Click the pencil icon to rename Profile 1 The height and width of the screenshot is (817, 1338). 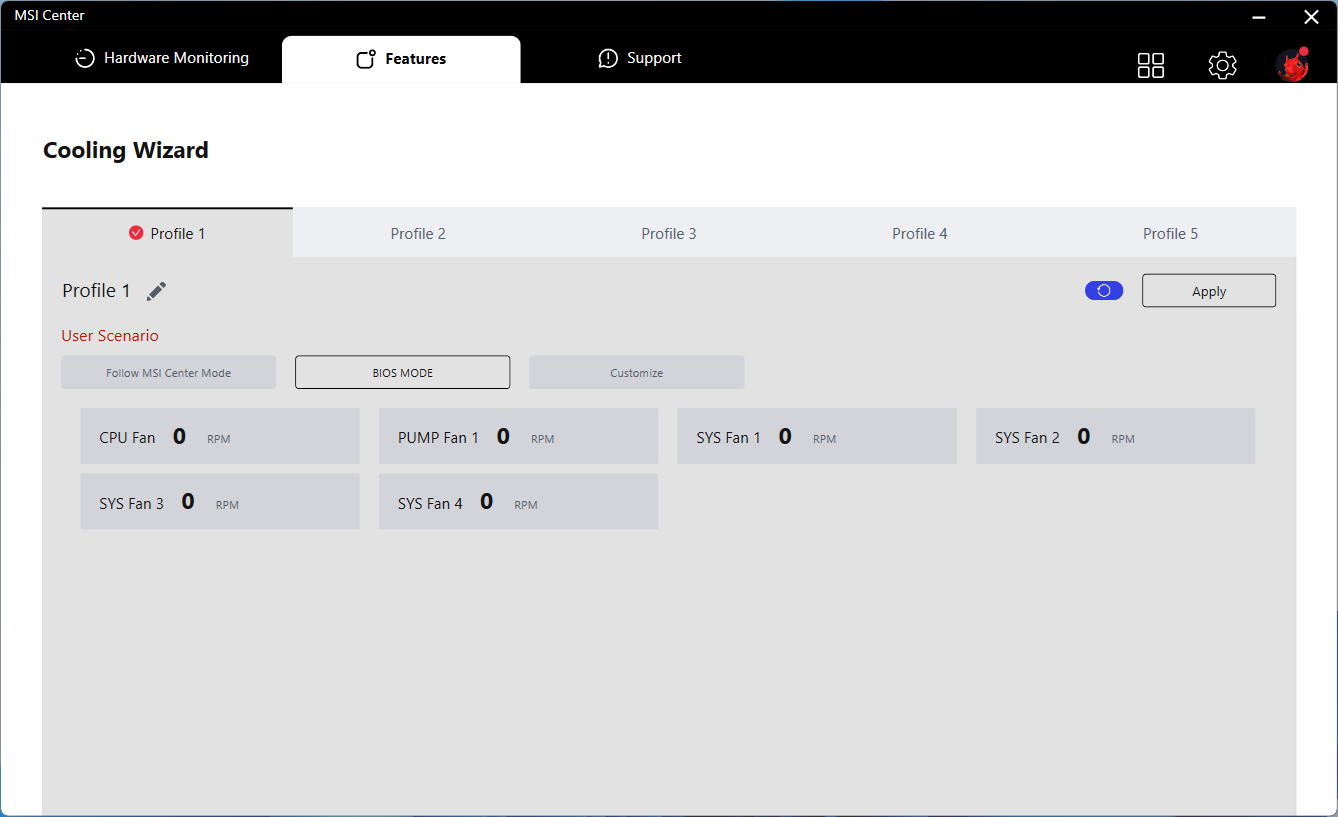click(x=156, y=291)
